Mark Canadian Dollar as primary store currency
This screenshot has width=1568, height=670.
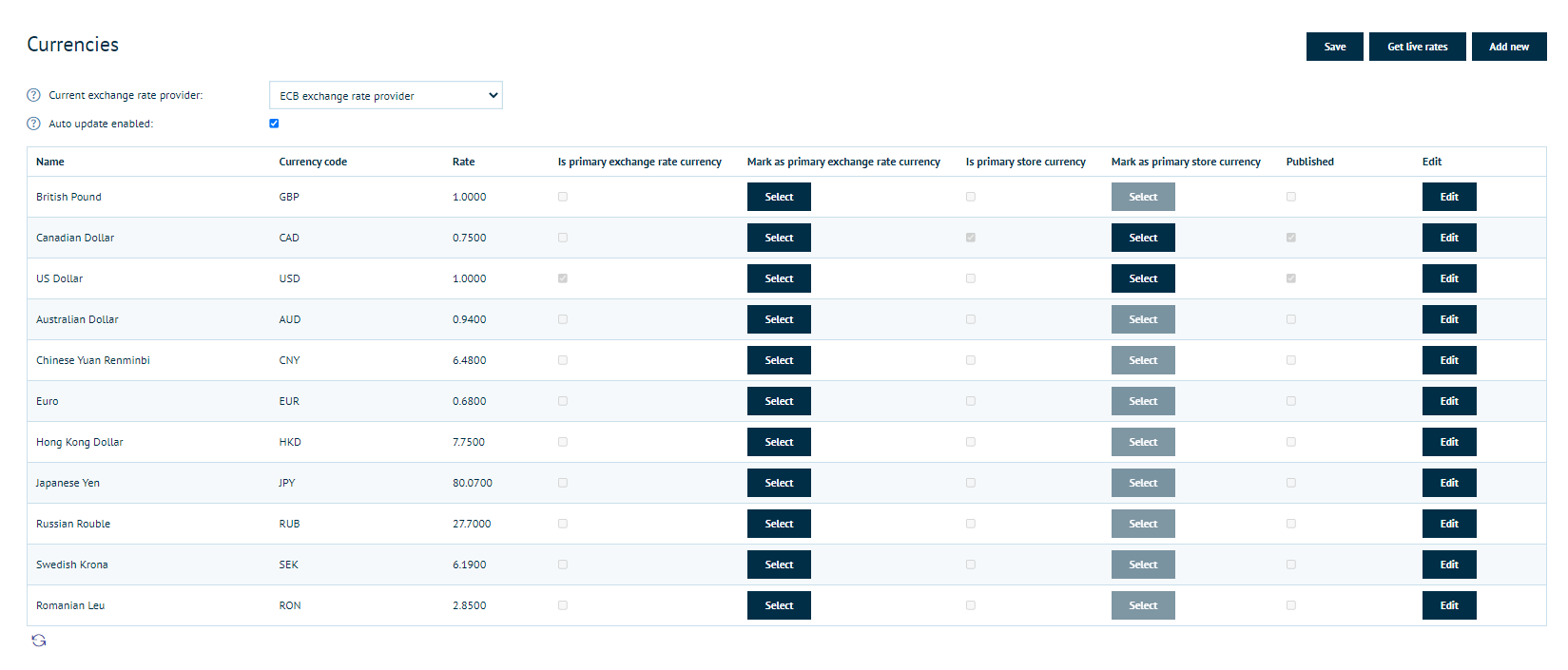coord(1143,238)
